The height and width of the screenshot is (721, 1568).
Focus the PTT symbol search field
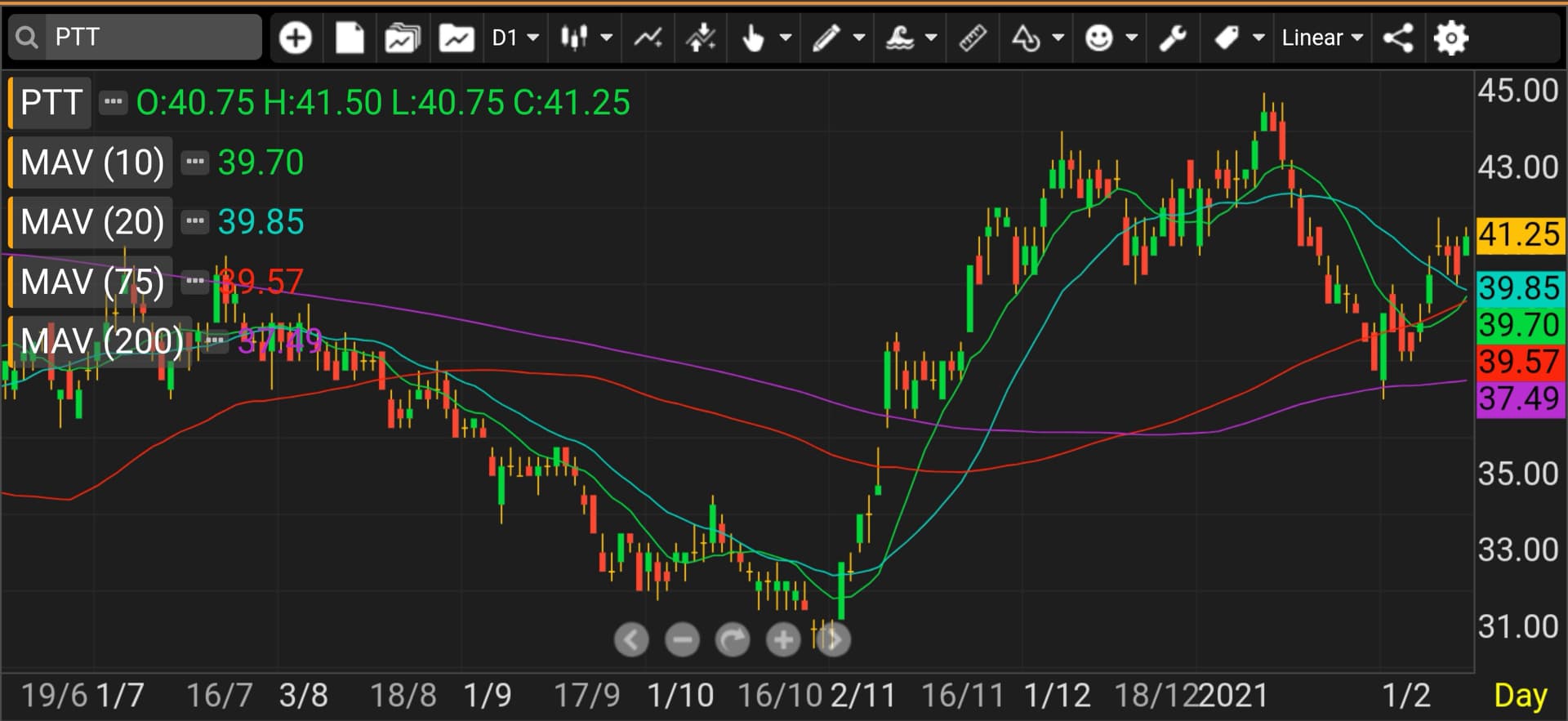154,38
